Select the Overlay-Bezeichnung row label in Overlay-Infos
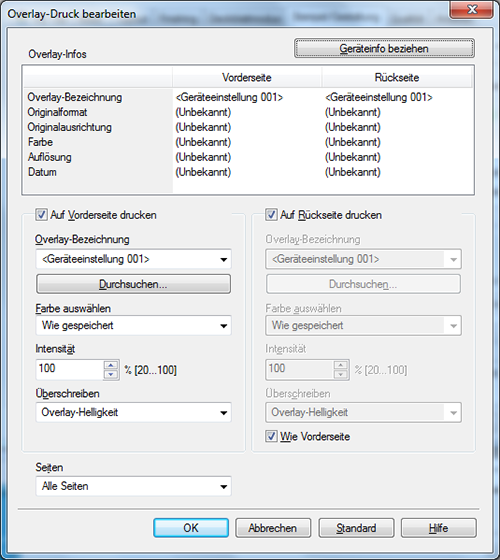Image resolution: width=500 pixels, height=560 pixels. coord(75,97)
